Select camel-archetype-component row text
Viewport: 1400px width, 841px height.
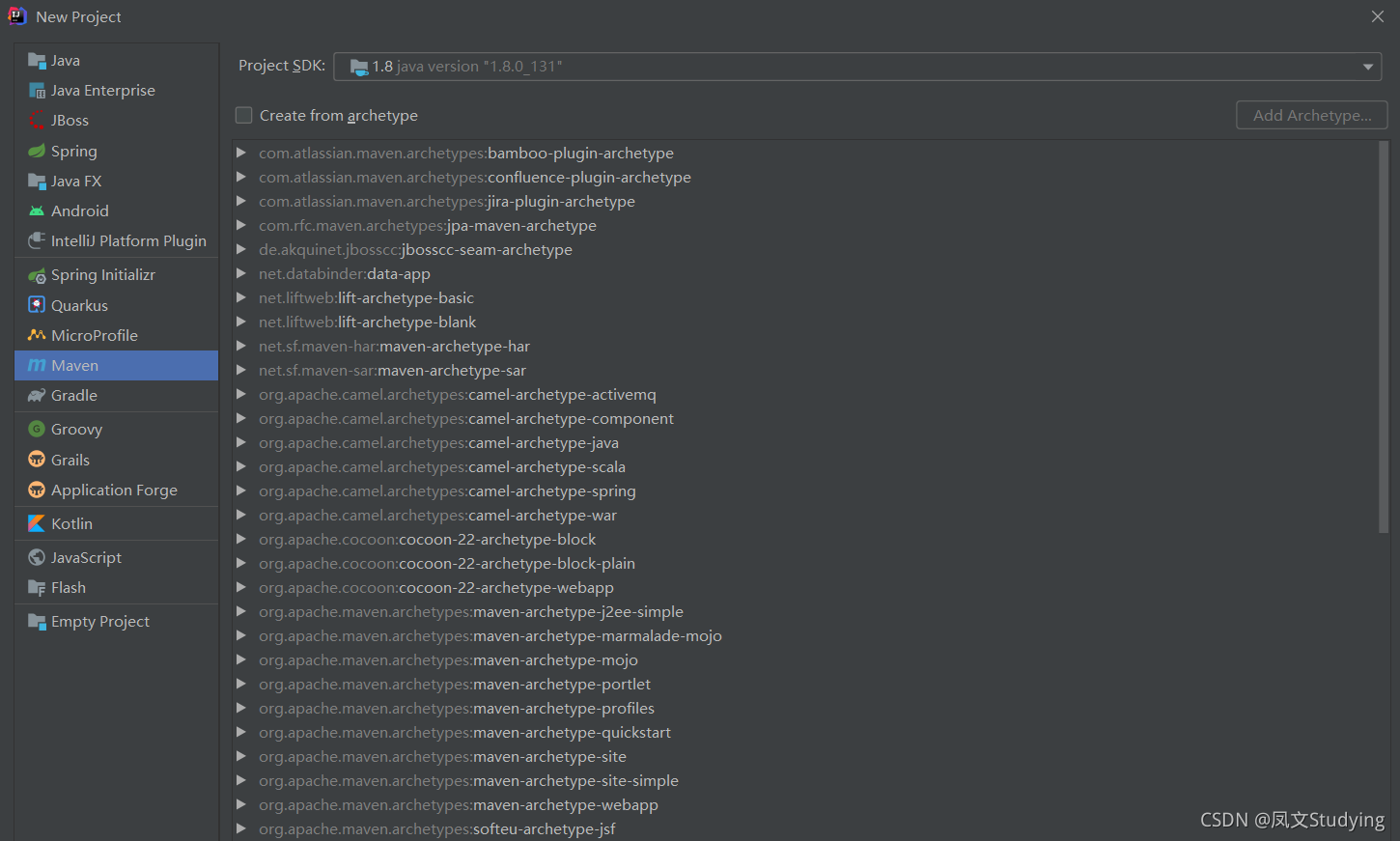[466, 419]
